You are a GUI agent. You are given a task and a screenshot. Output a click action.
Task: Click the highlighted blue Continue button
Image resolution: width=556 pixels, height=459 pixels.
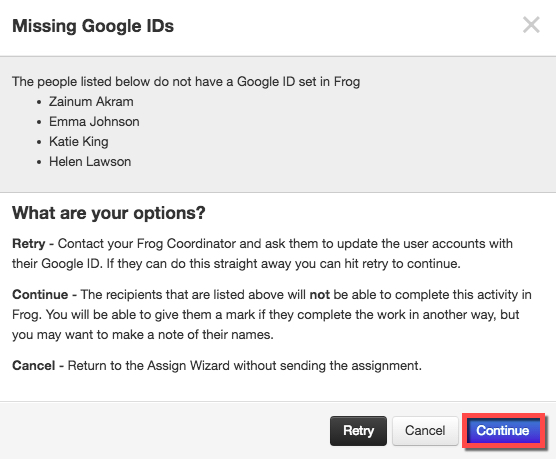tap(503, 431)
